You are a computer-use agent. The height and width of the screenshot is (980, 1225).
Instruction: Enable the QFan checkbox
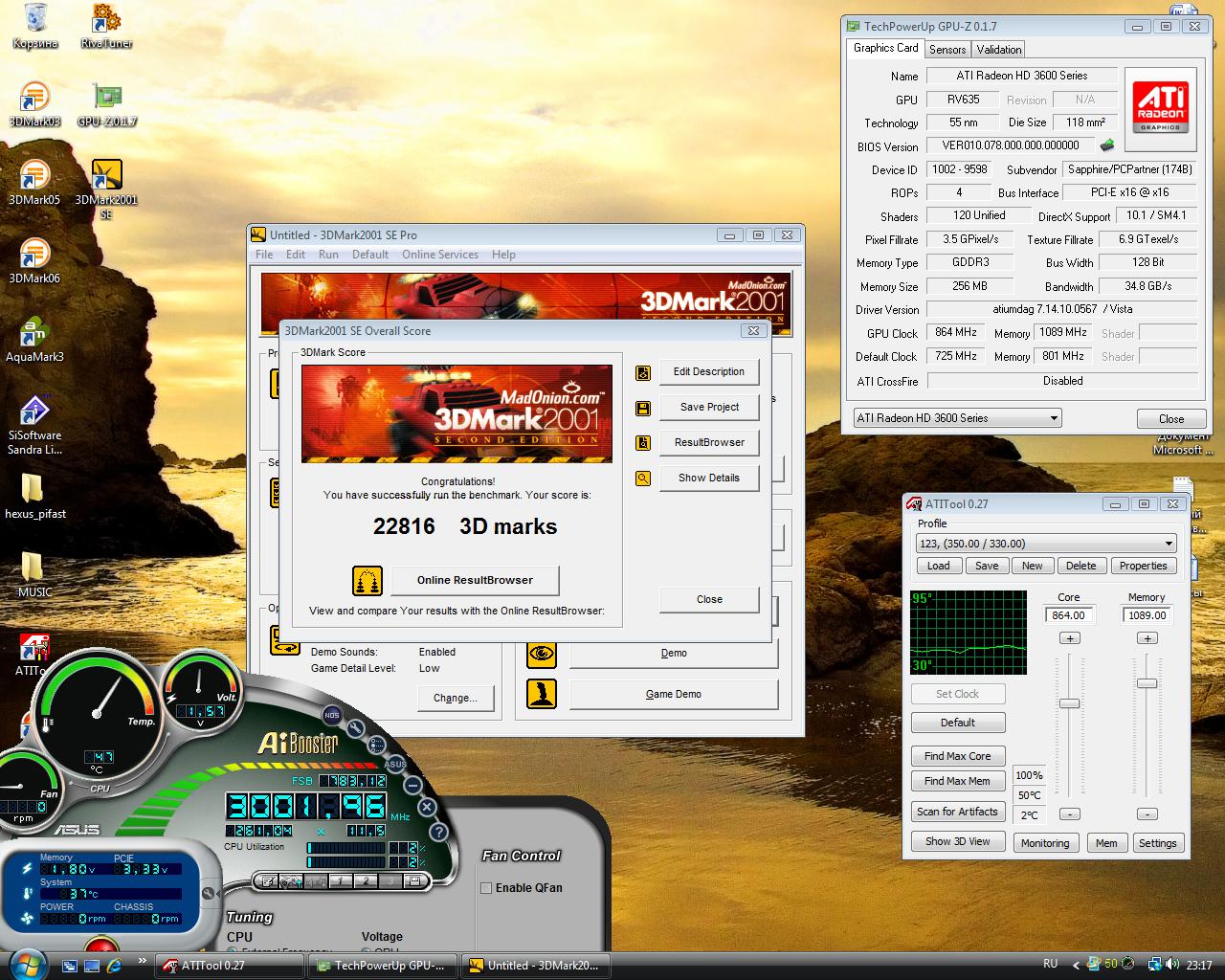(x=486, y=888)
